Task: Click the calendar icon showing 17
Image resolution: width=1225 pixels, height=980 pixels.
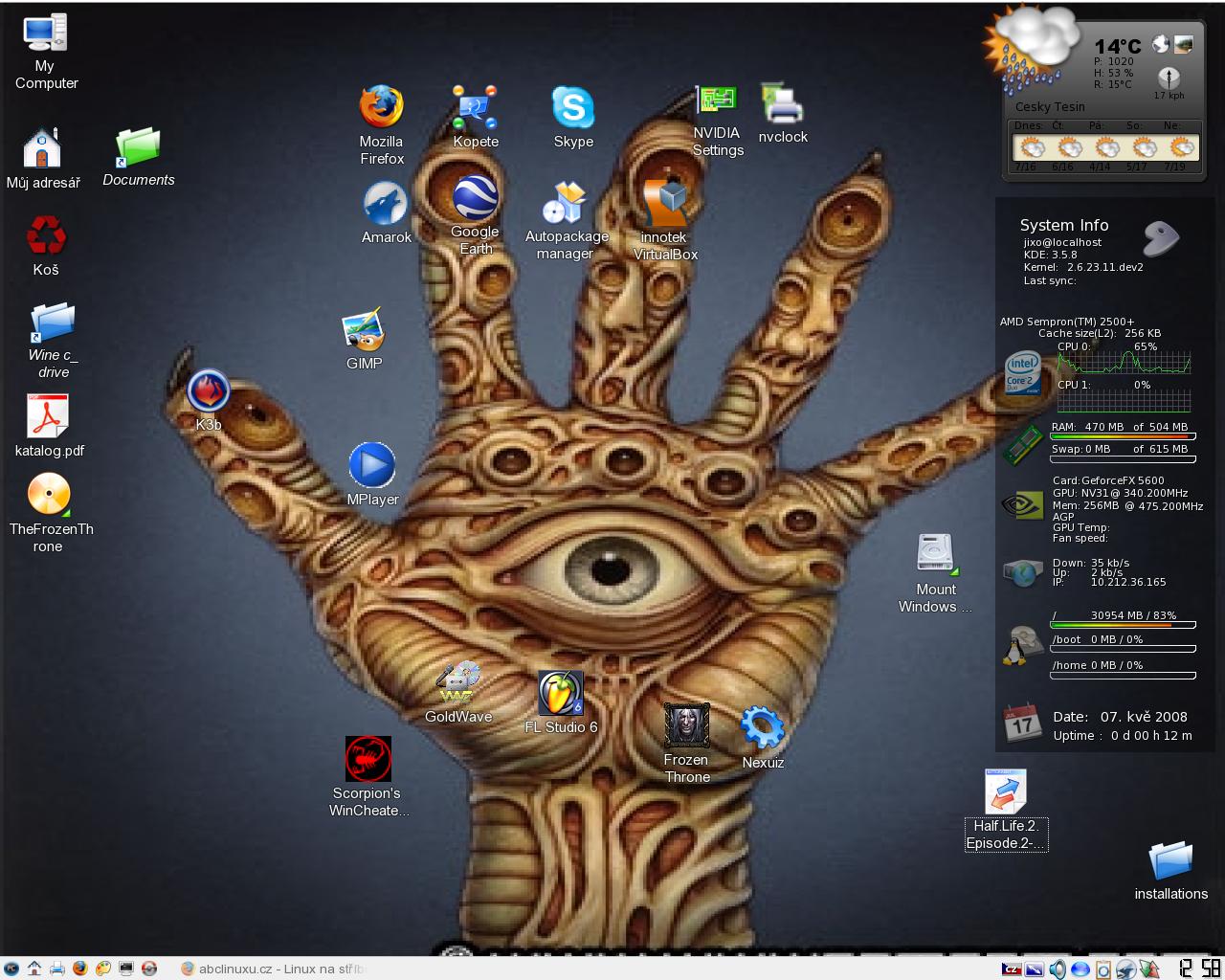Action: [1022, 723]
